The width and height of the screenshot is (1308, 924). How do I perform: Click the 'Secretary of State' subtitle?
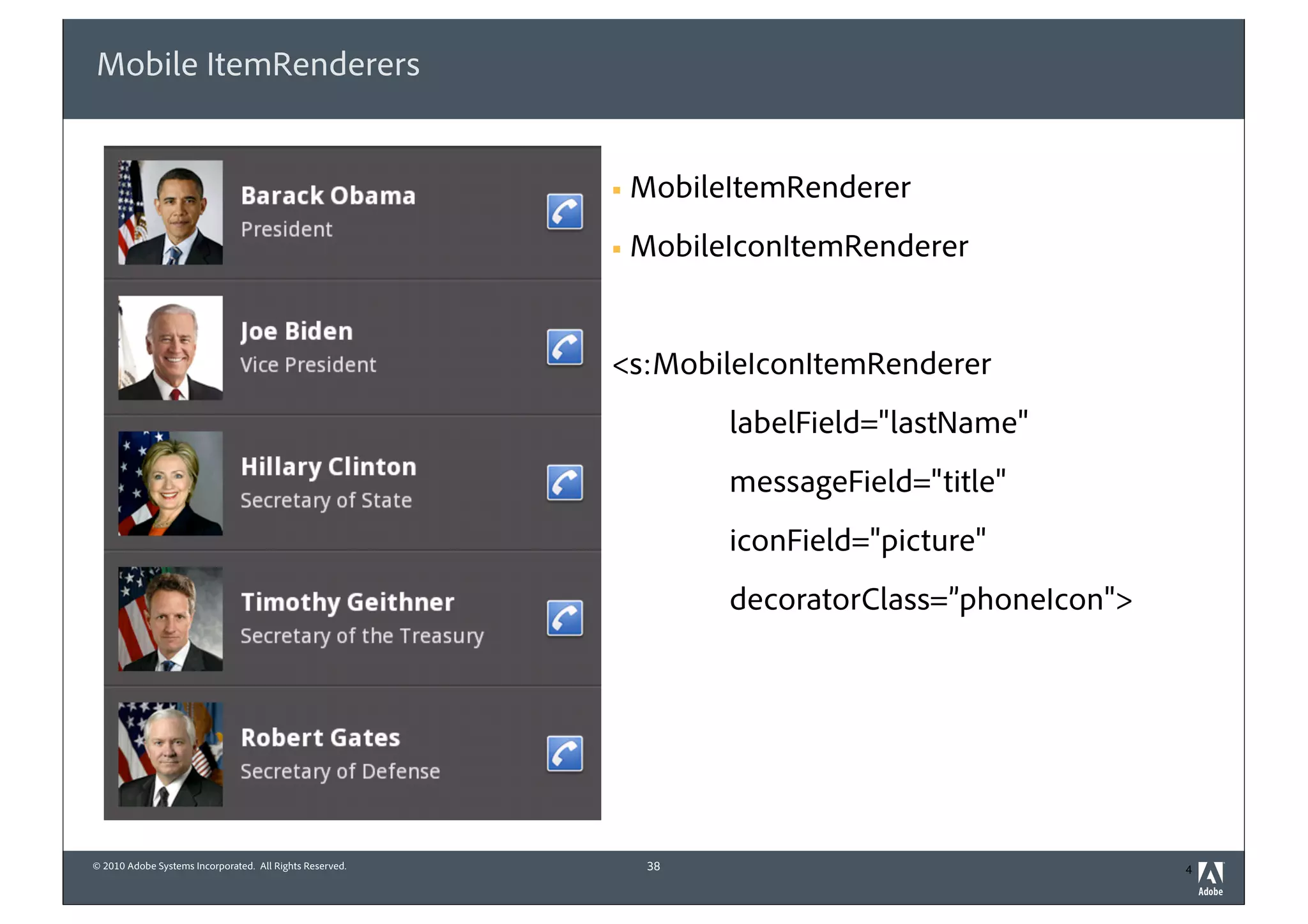pos(326,501)
